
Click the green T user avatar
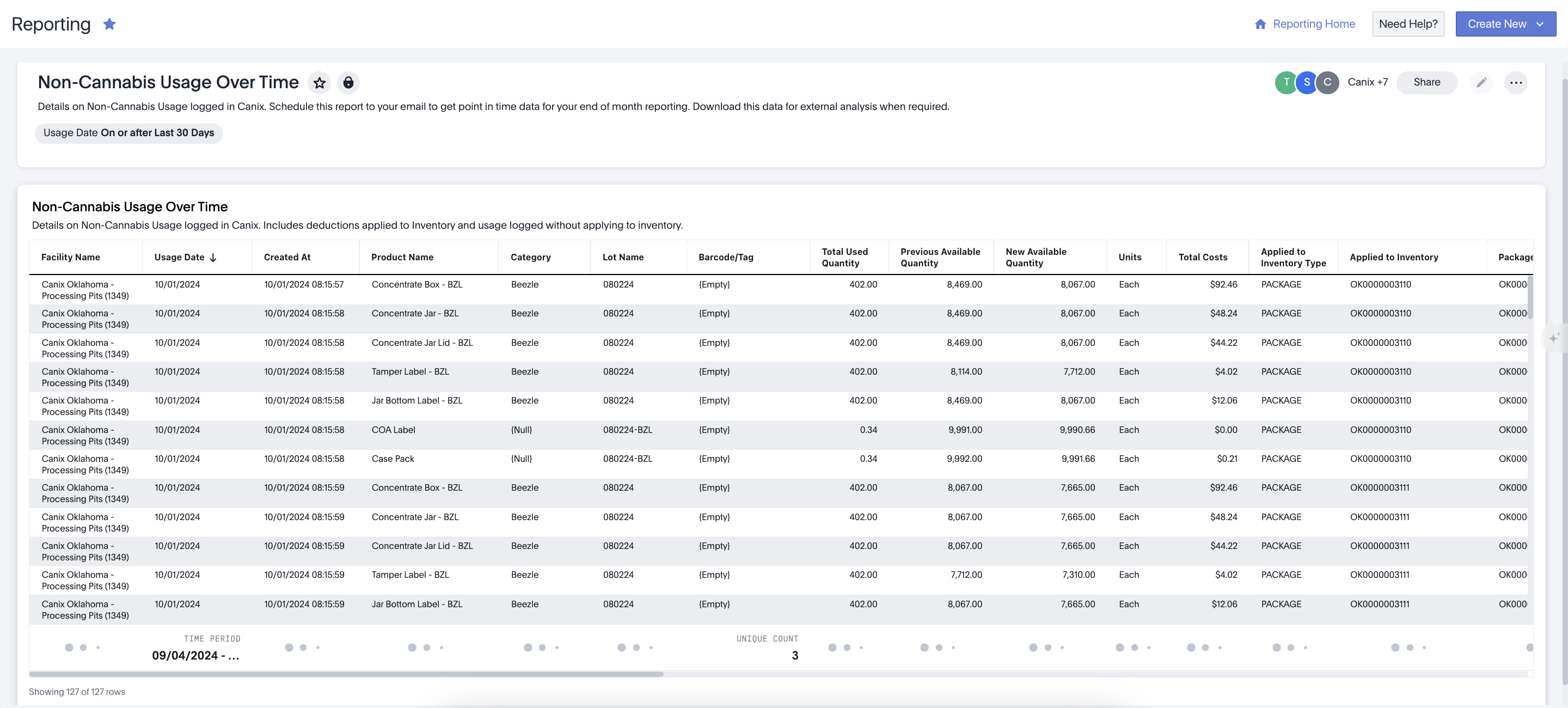[1285, 82]
